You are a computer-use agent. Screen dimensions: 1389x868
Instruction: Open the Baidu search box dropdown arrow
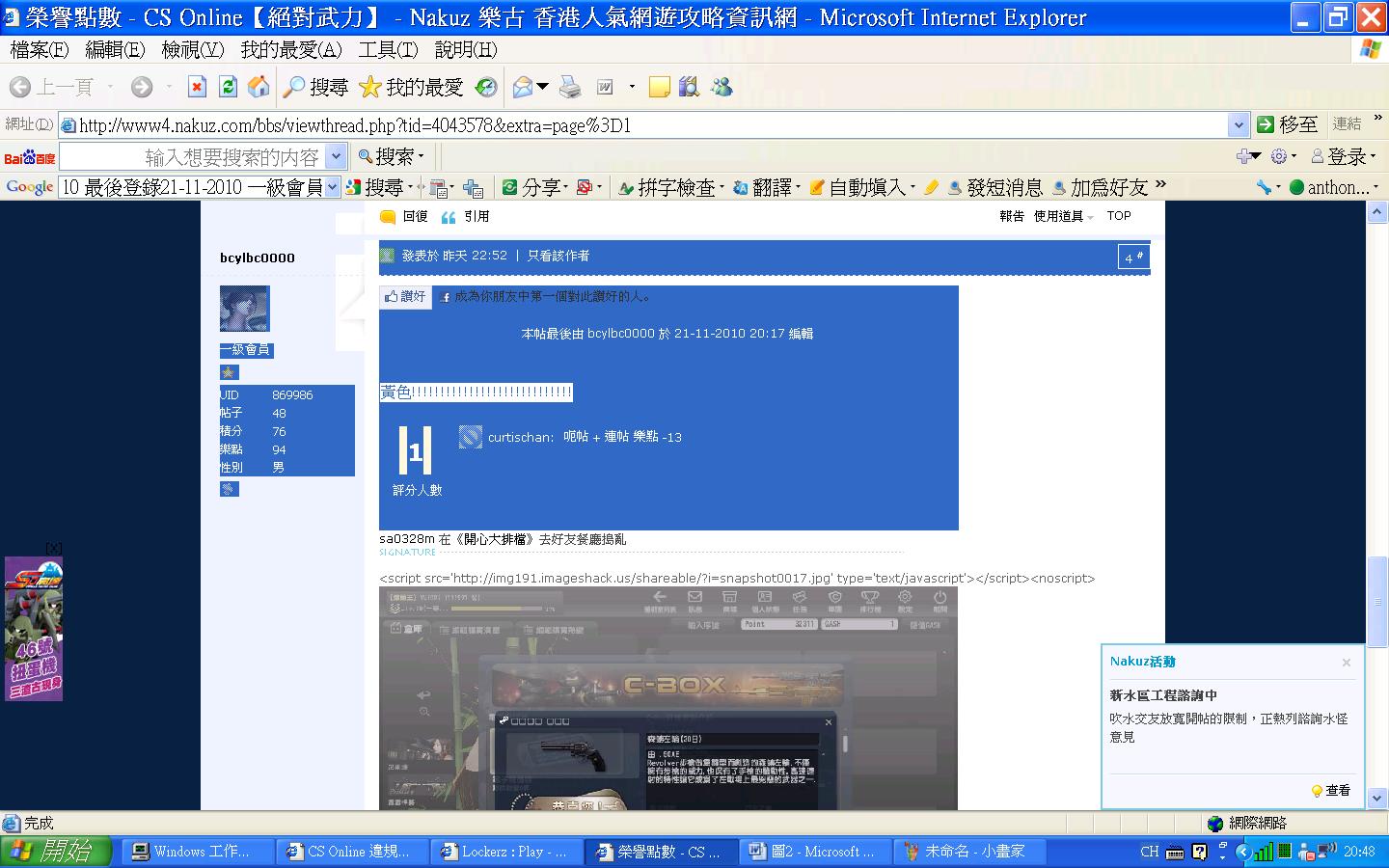tap(336, 156)
